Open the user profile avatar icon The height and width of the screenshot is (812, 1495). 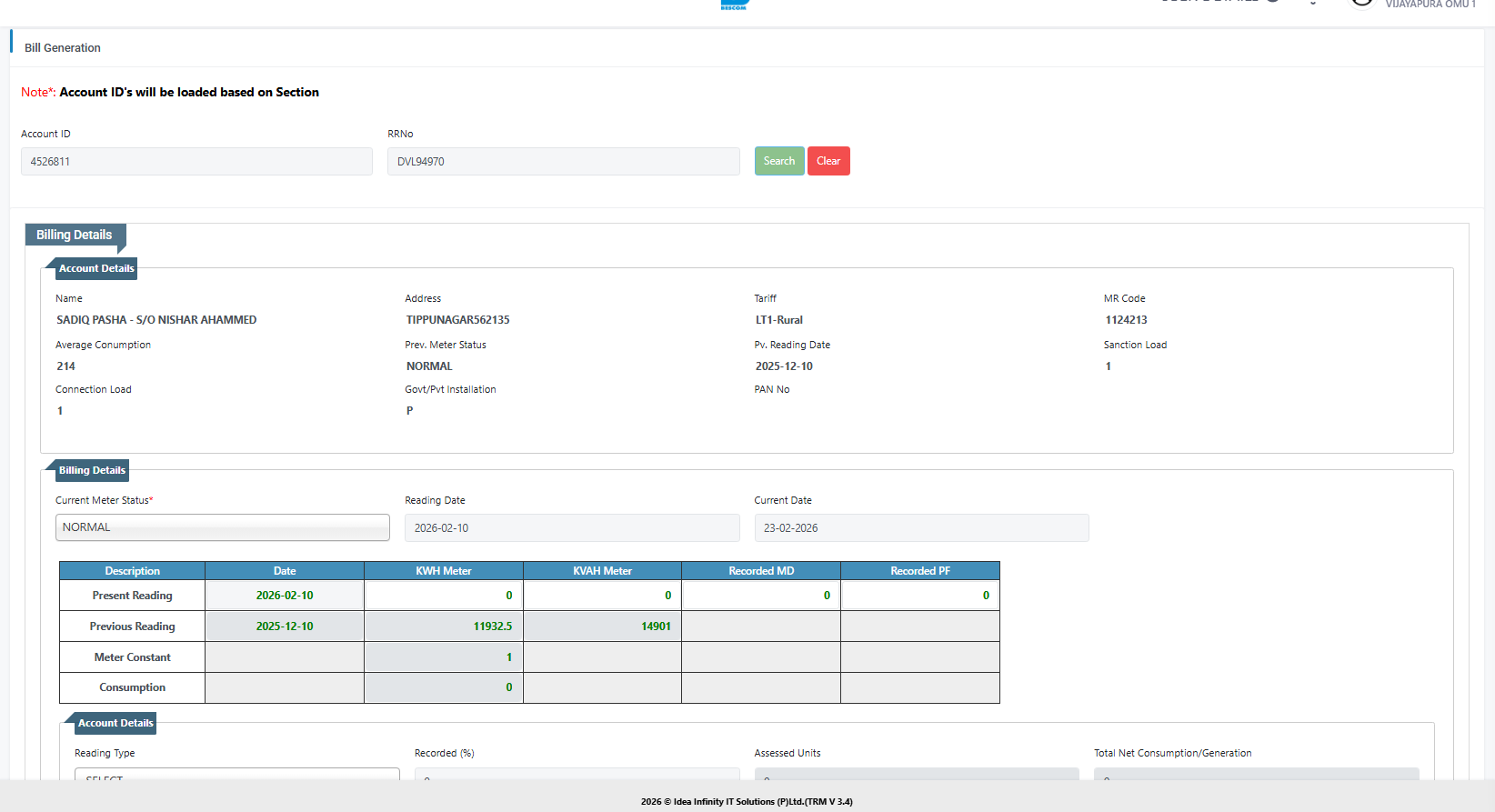tap(1361, 3)
